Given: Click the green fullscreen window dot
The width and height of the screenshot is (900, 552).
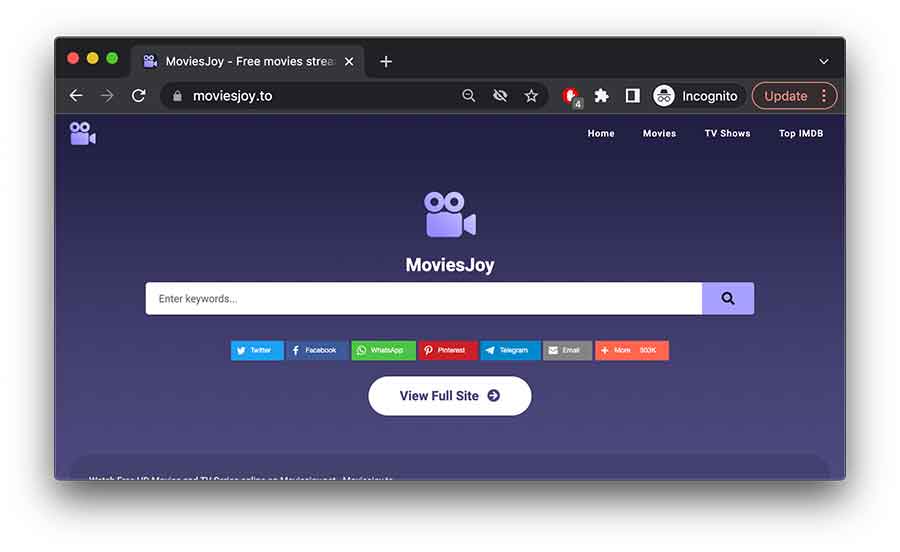Looking at the screenshot, I should click(112, 58).
